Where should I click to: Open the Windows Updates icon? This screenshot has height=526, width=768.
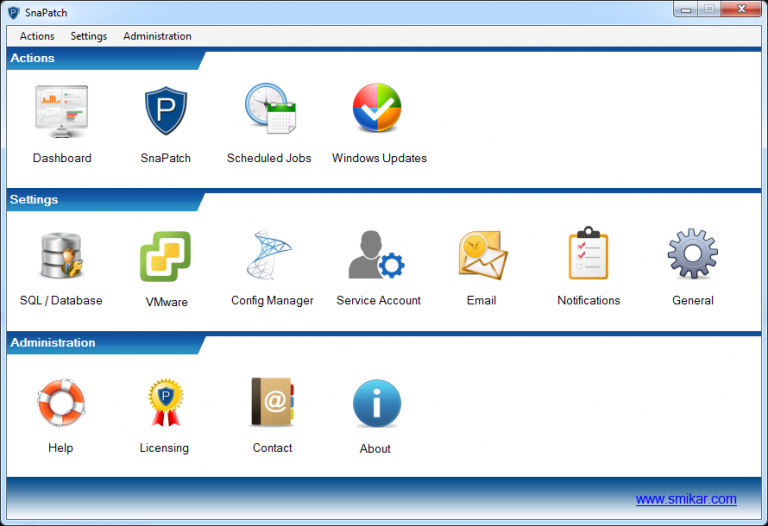click(x=377, y=107)
